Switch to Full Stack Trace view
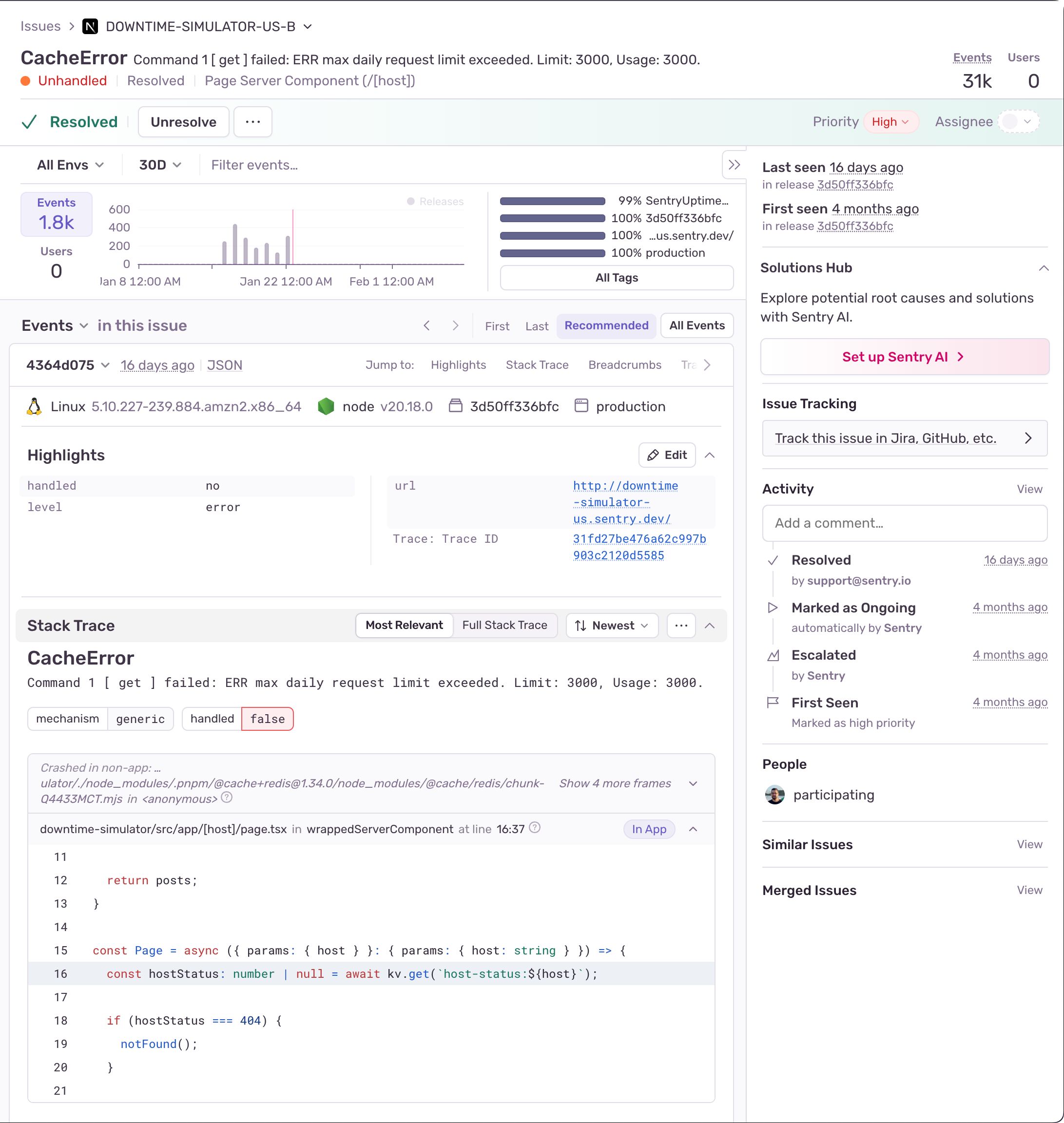Viewport: 1064px width, 1123px height. click(x=504, y=625)
